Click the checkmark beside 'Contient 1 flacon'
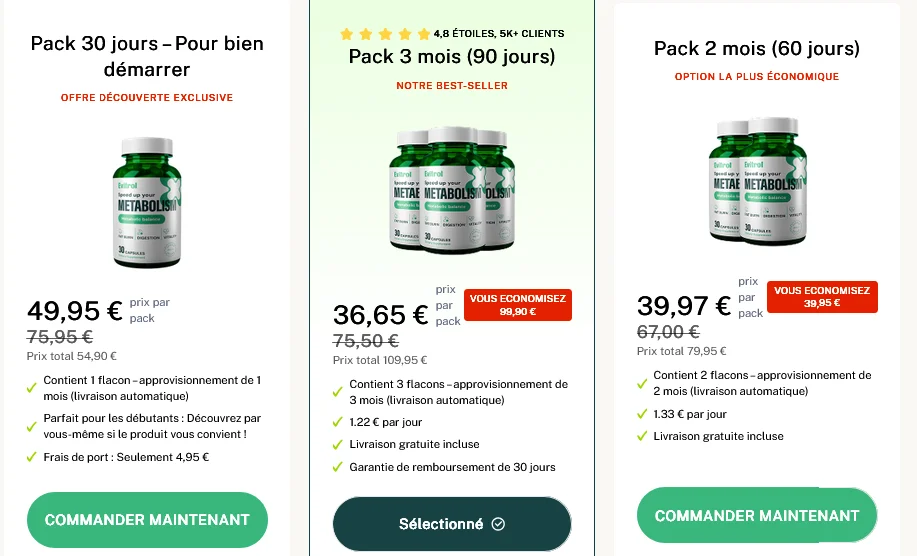This screenshot has width=917, height=556. point(32,382)
